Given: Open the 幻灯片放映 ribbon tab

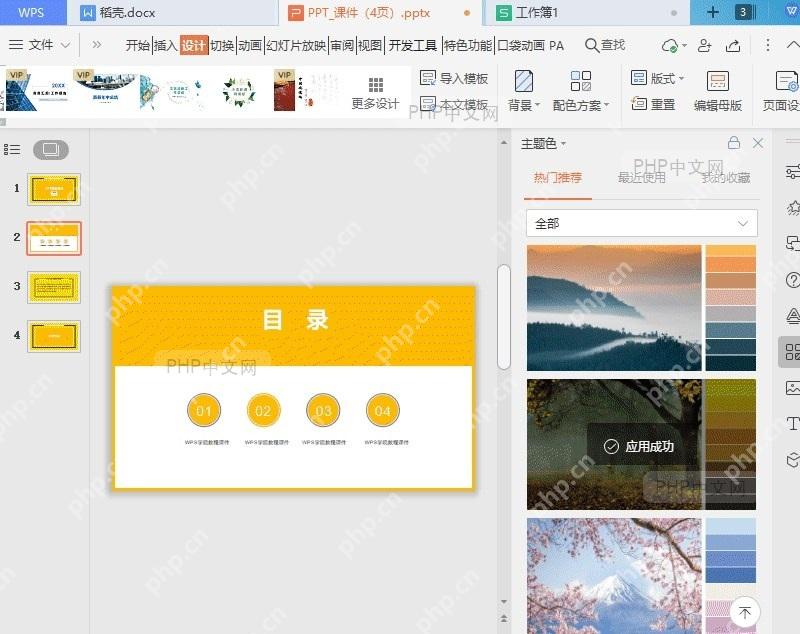Looking at the screenshot, I should pos(296,46).
